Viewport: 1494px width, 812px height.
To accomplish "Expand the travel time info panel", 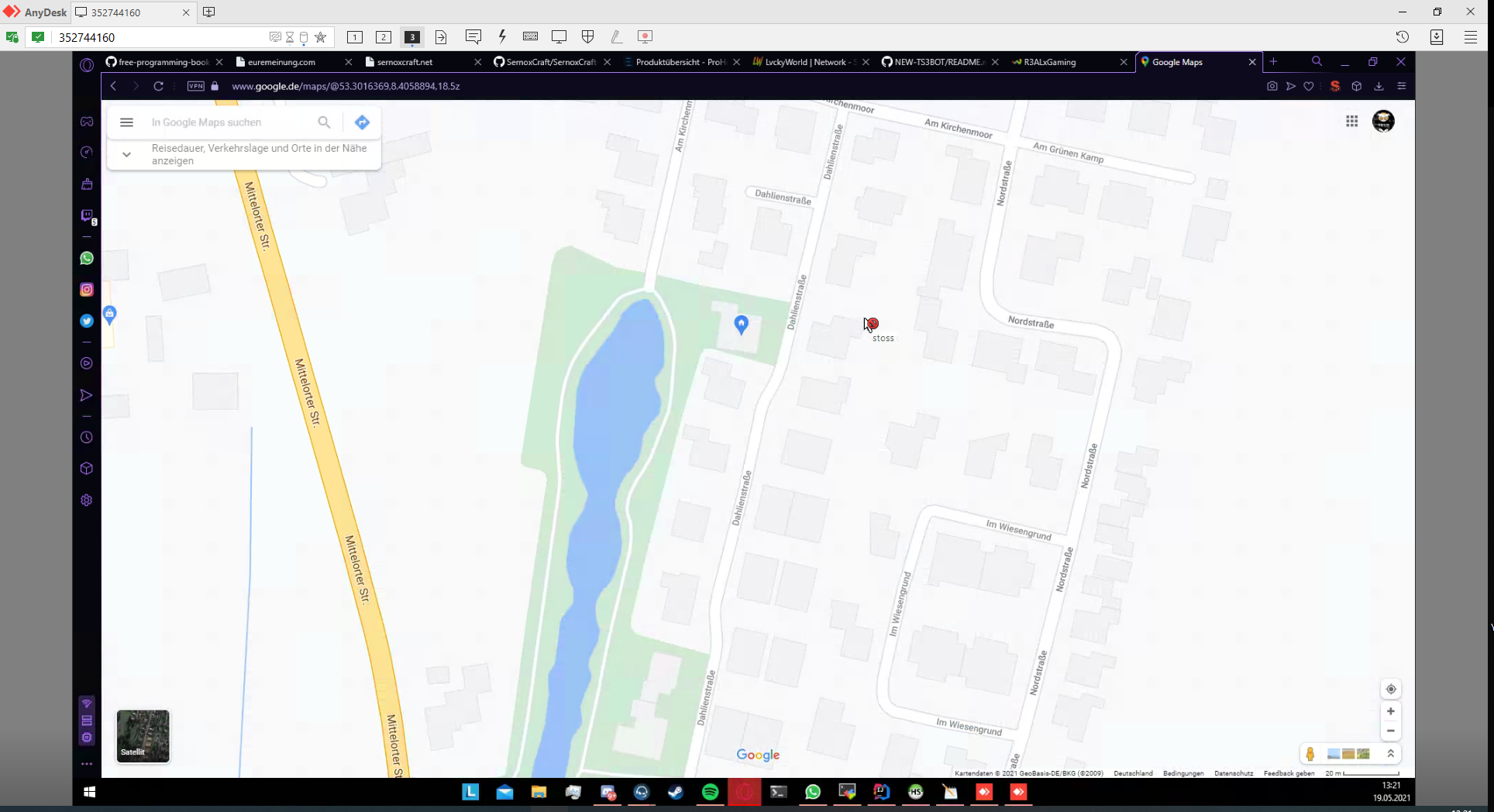I will pyautogui.click(x=126, y=154).
